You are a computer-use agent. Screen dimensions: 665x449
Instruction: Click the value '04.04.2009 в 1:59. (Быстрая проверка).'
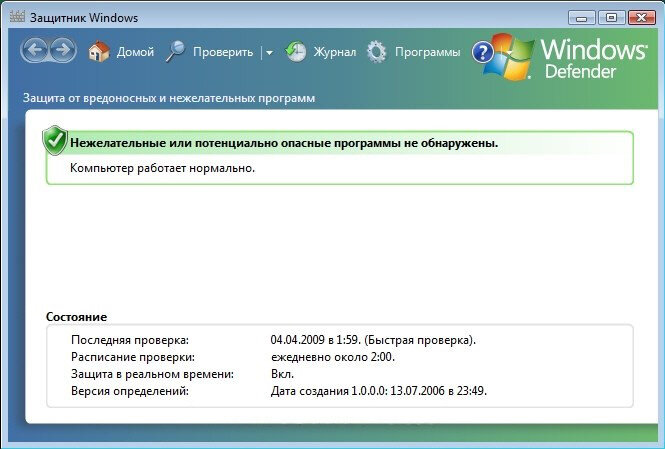tap(373, 340)
